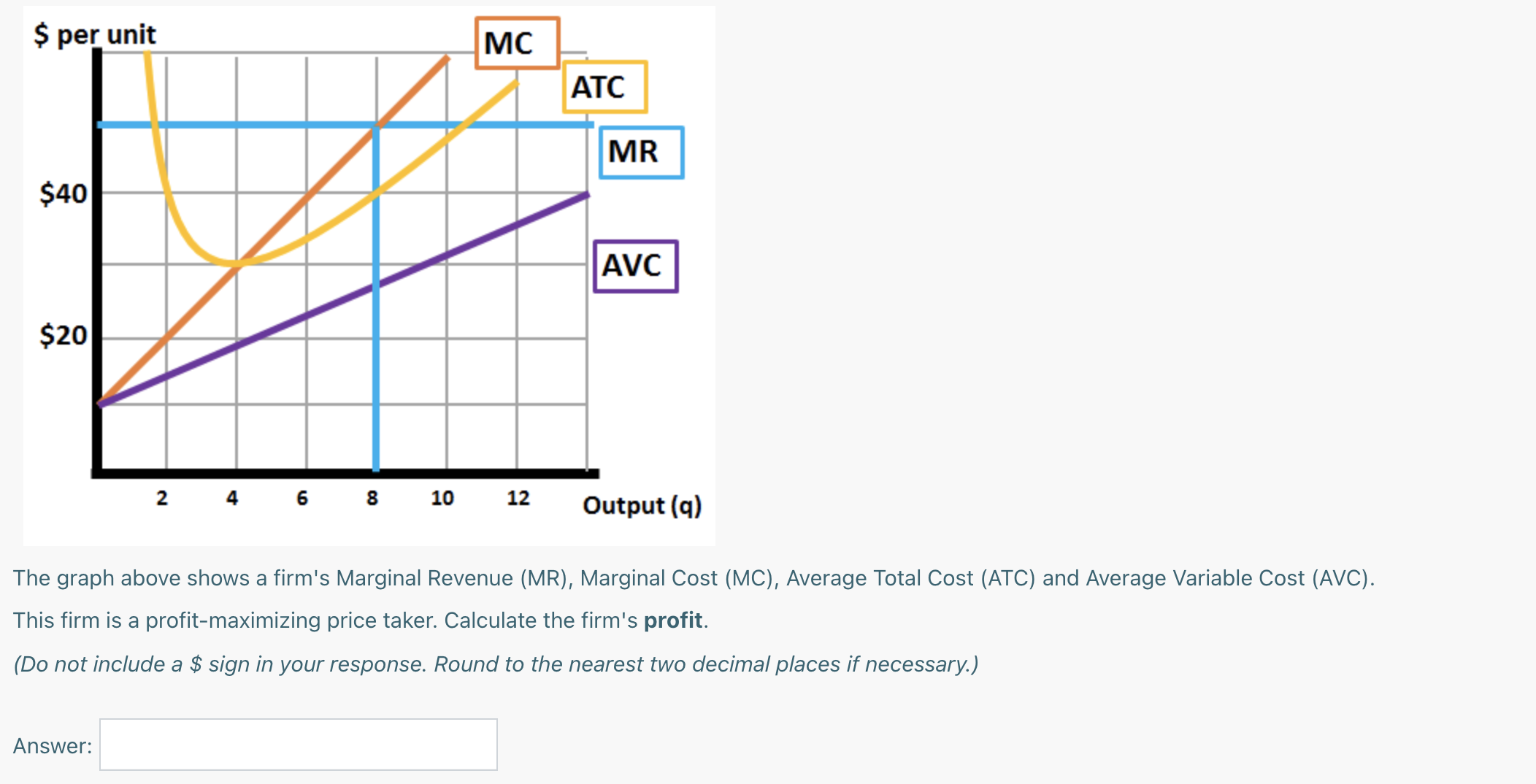The image size is (1536, 784).
Task: Click the number 12 on the x-axis
Action: click(518, 499)
